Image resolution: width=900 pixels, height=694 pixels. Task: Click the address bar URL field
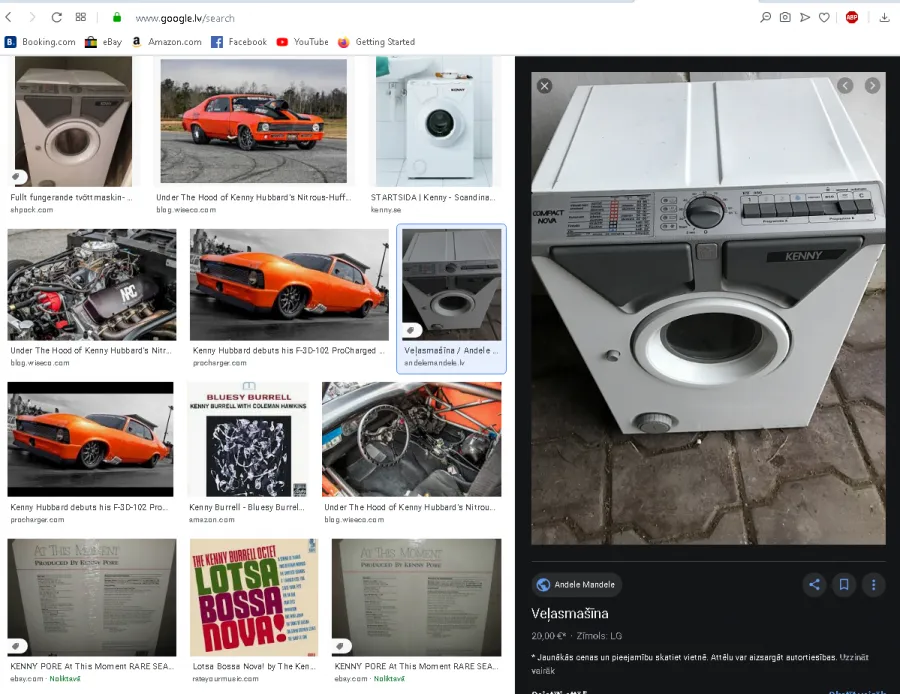pos(185,18)
